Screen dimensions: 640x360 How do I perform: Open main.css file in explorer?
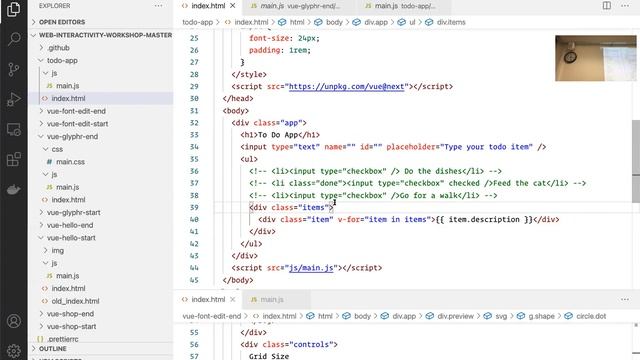click(70, 162)
